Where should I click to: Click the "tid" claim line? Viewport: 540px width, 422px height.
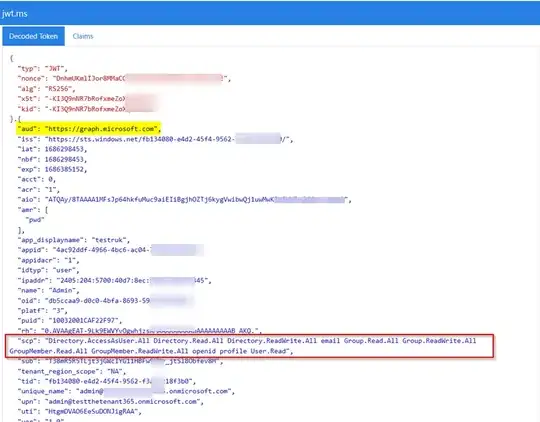pyautogui.click(x=107, y=381)
